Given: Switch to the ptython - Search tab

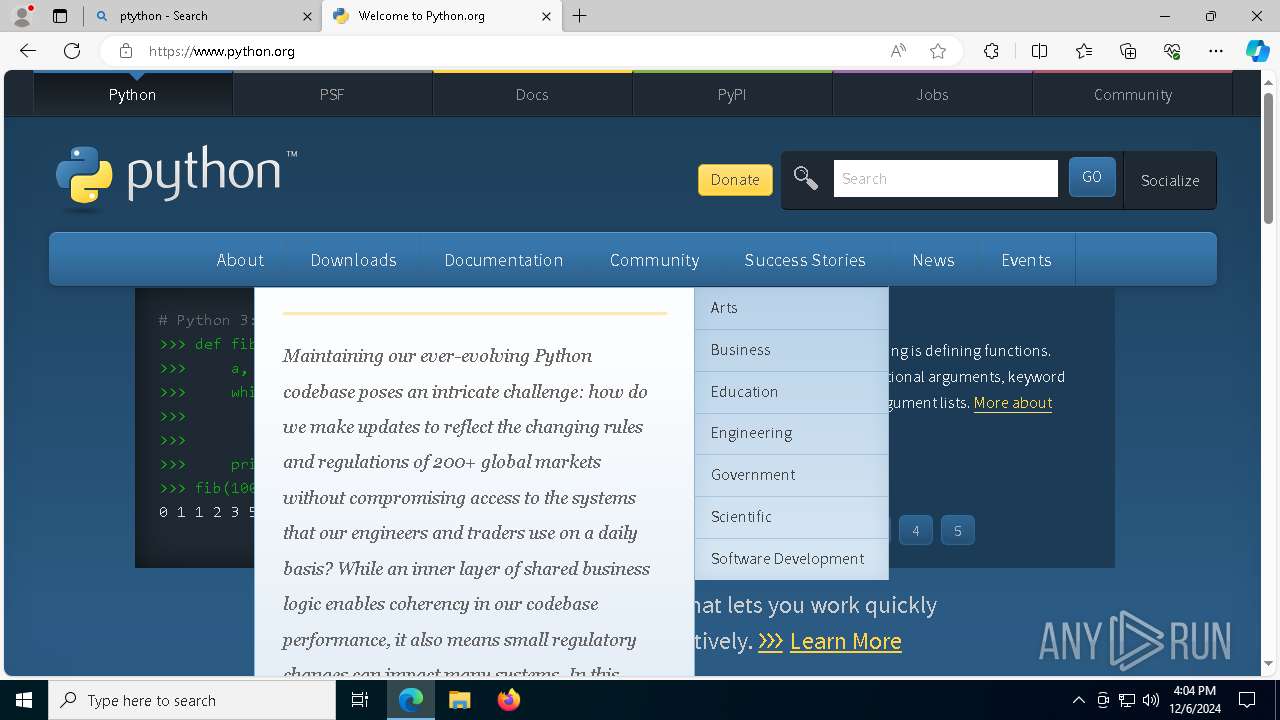Looking at the screenshot, I should 203,16.
